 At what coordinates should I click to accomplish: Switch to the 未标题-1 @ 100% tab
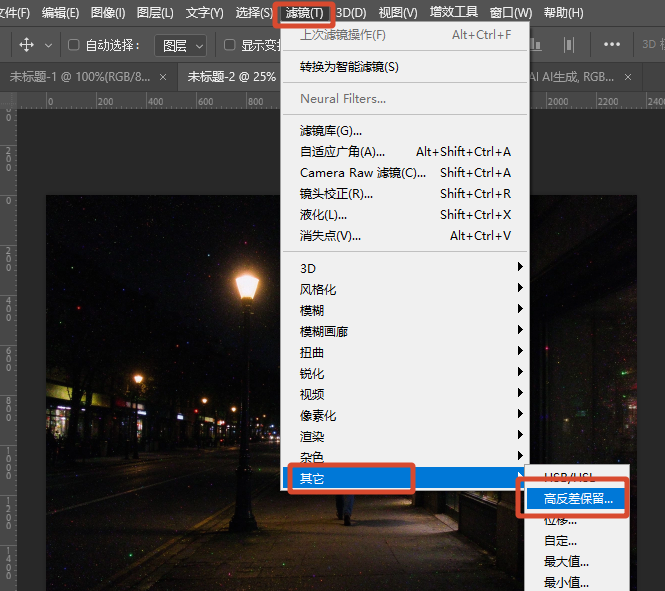[x=80, y=77]
